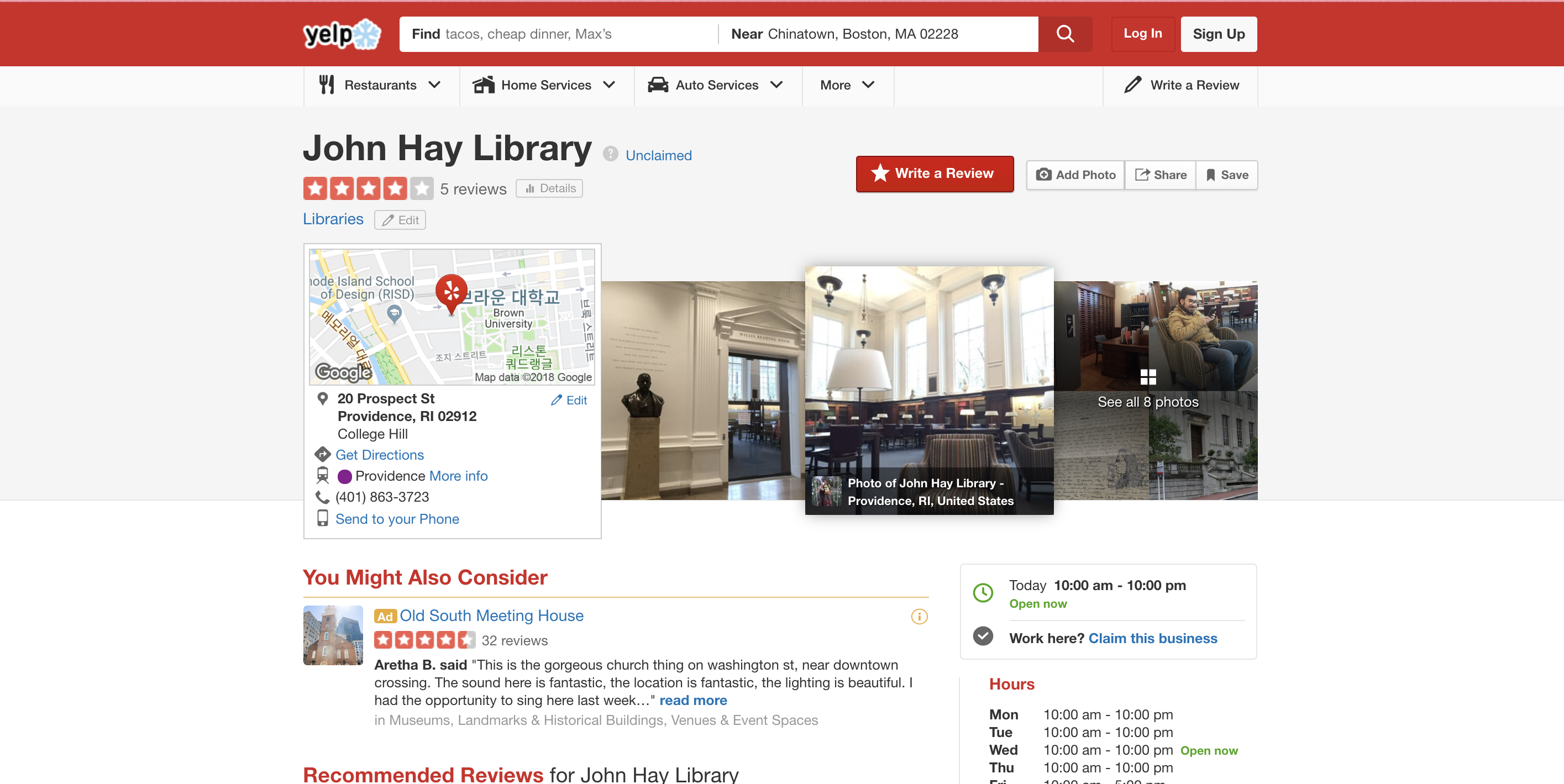The width and height of the screenshot is (1564, 784).
Task: Click the Save button
Action: pyautogui.click(x=1226, y=175)
